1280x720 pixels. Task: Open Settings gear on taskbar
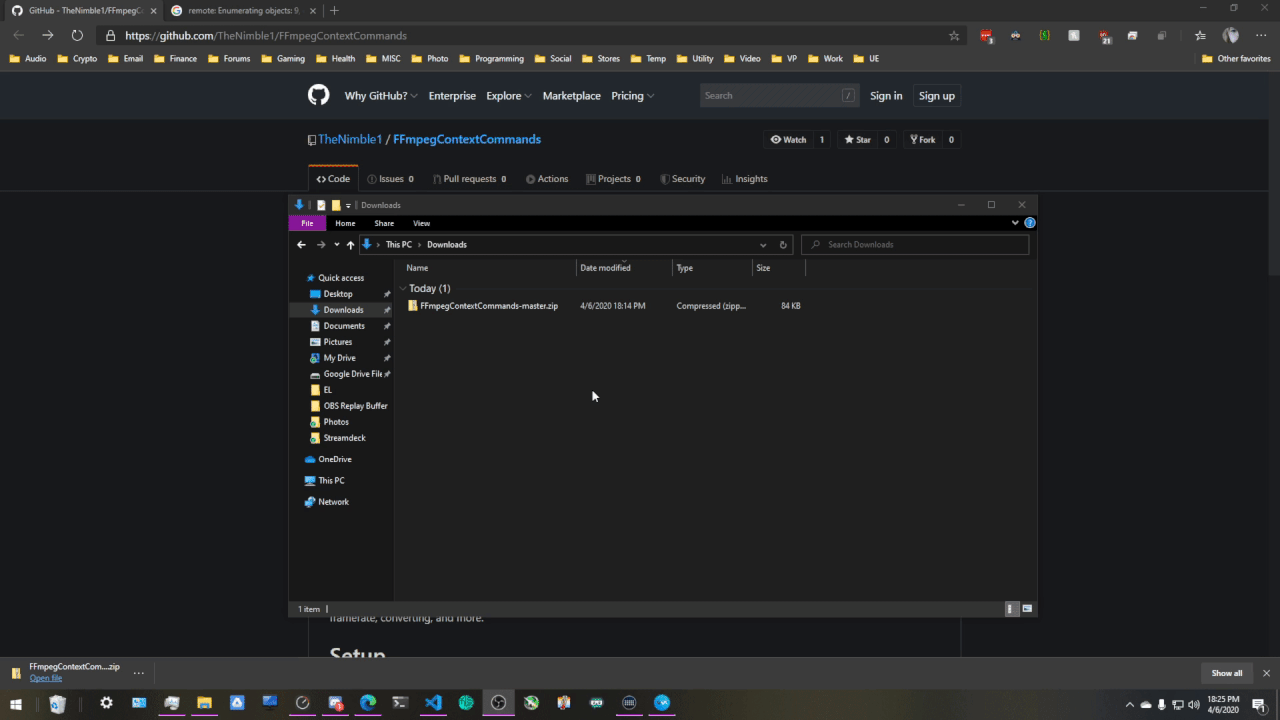tap(106, 703)
